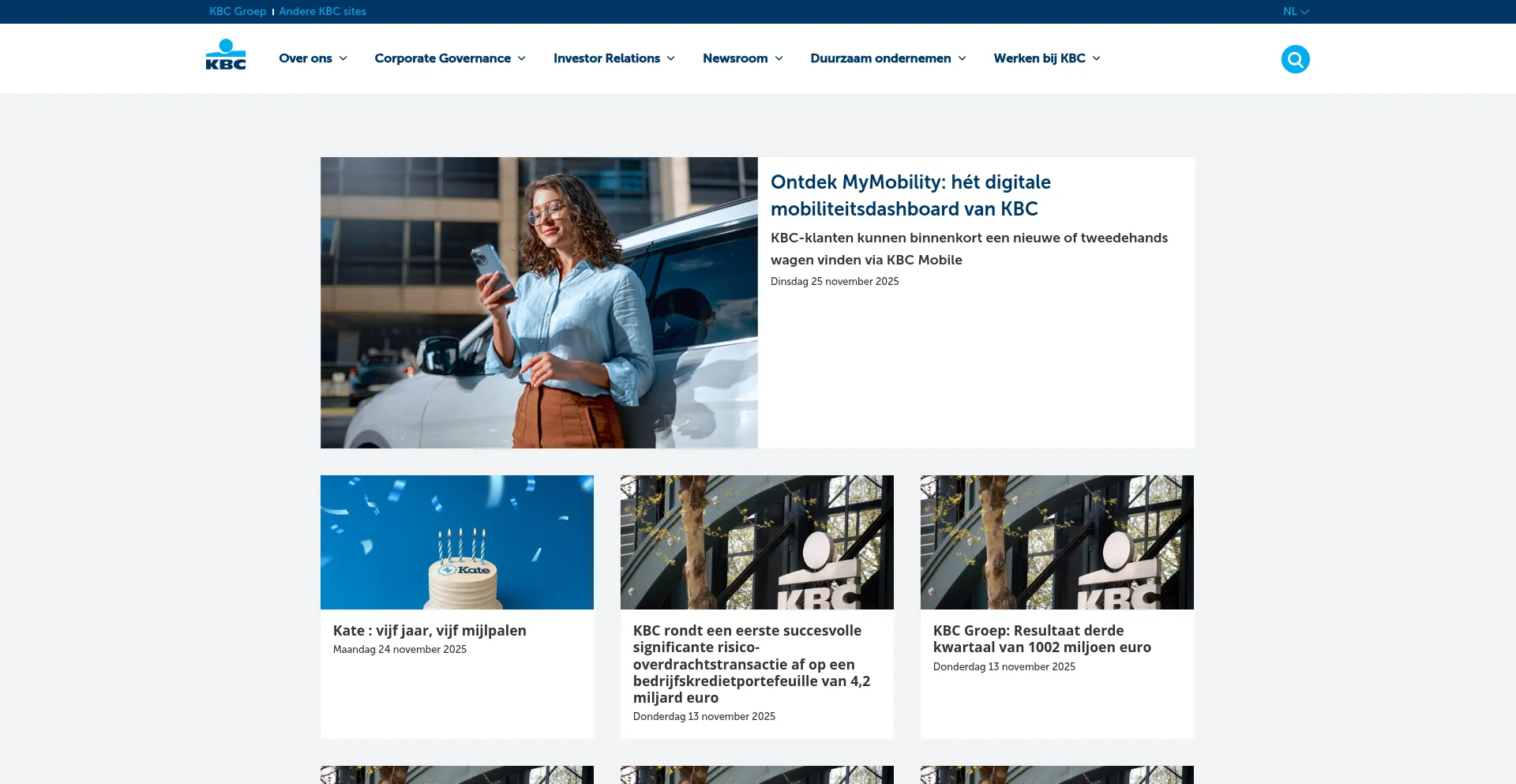The height and width of the screenshot is (784, 1516).
Task: Open the Ontdek MyMobility article headline
Action: click(x=910, y=195)
